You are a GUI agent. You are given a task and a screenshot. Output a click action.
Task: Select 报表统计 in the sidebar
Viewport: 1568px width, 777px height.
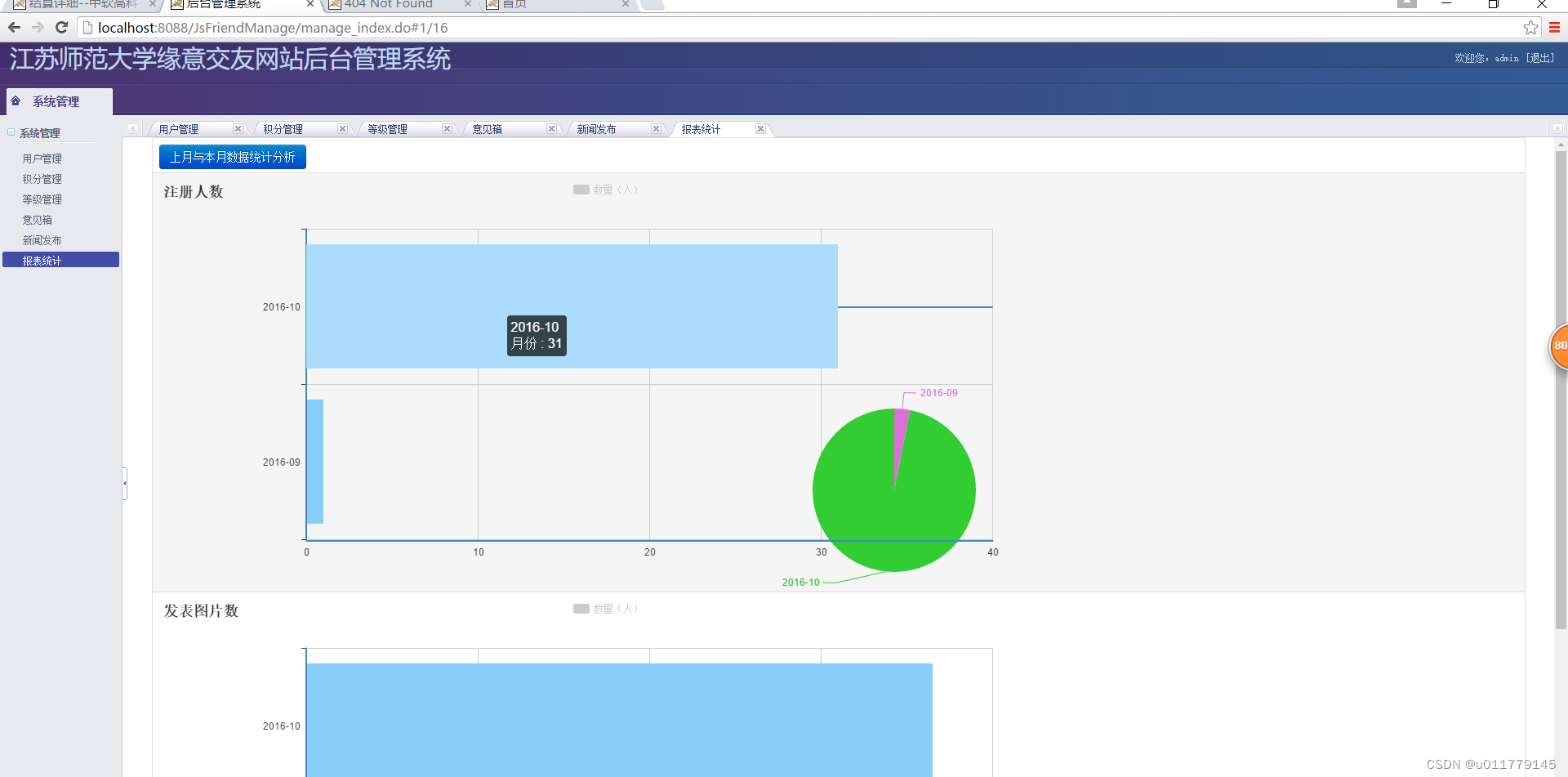tap(60, 260)
